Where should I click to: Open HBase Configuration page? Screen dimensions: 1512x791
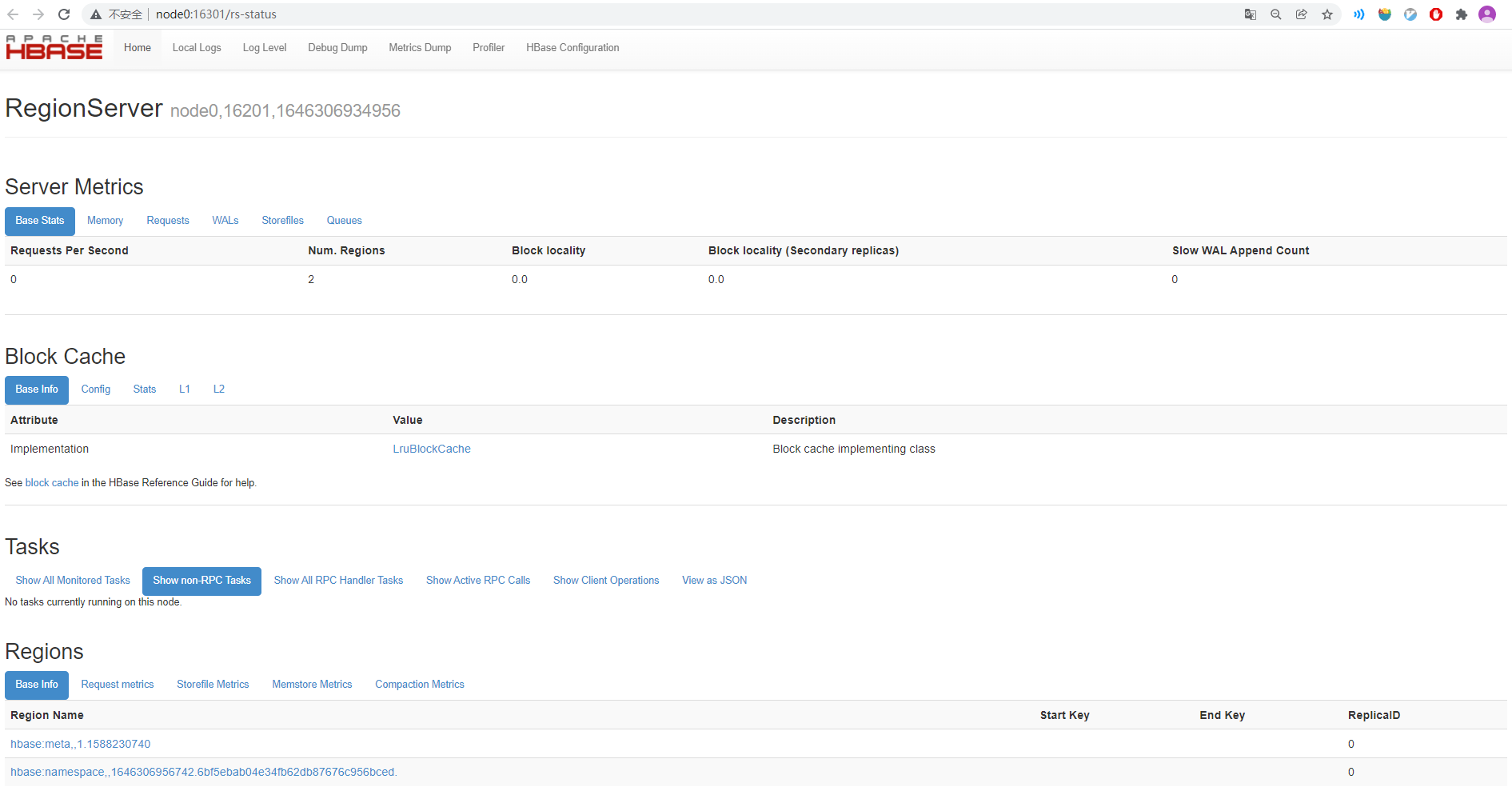[572, 48]
